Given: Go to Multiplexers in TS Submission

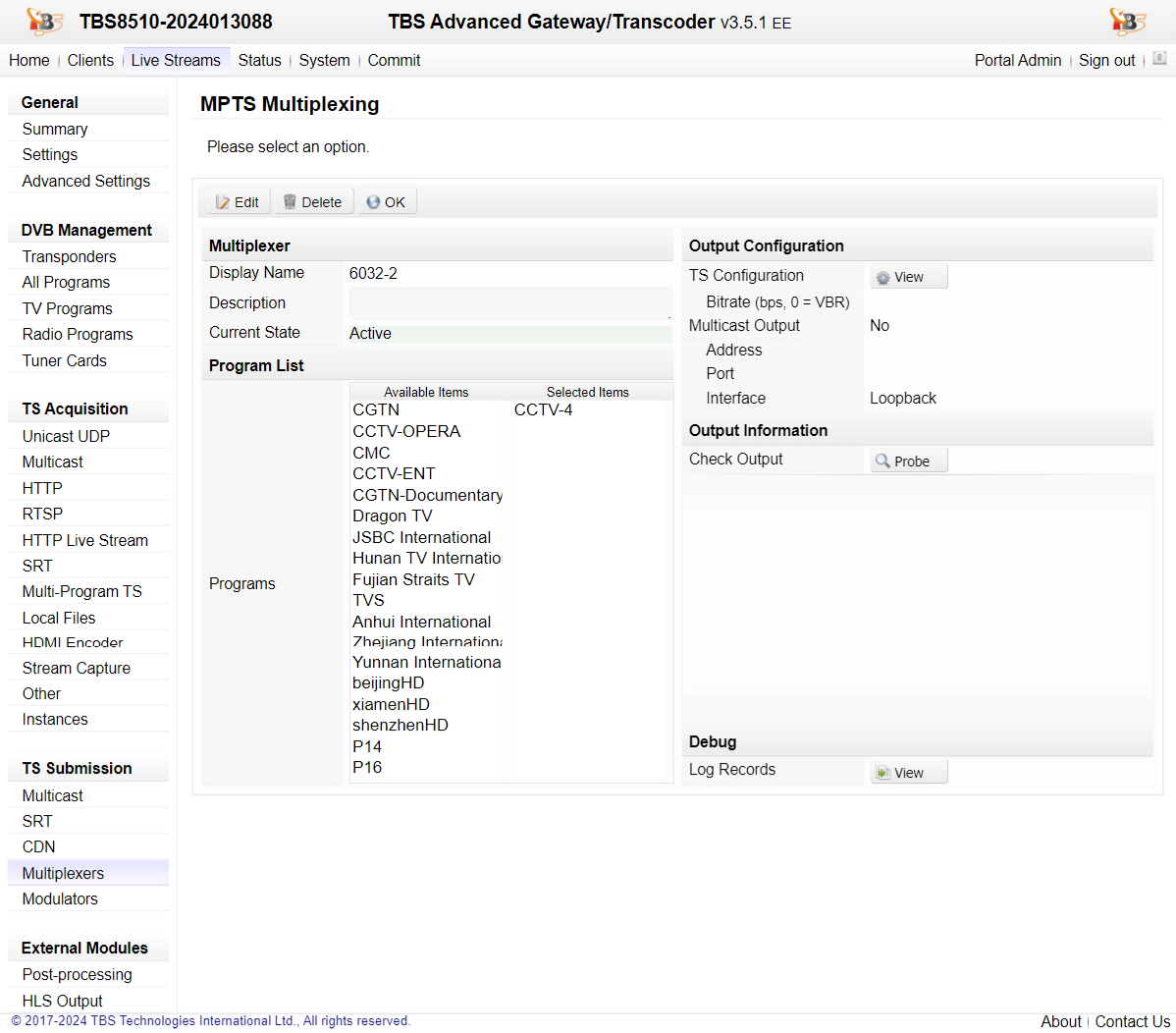Looking at the screenshot, I should coord(63,873).
